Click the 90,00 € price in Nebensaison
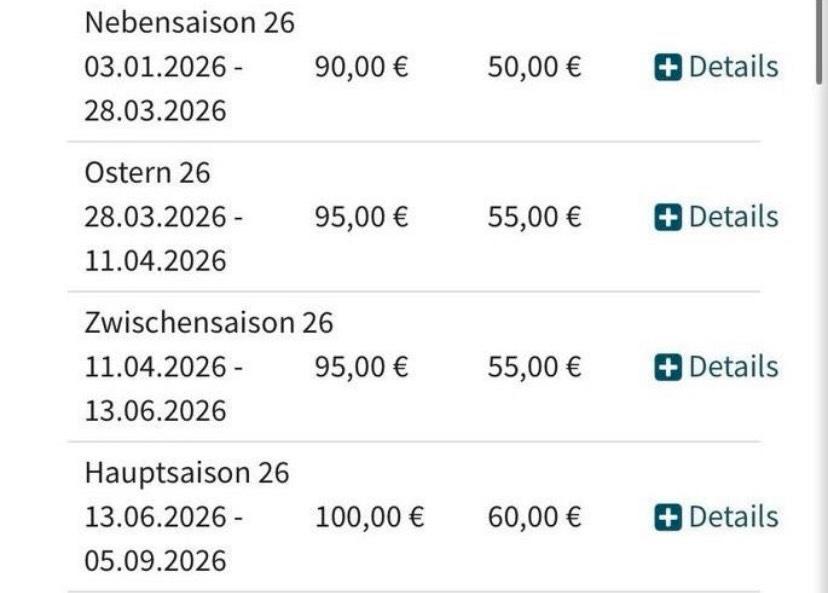Image resolution: width=828 pixels, height=593 pixels. pos(361,67)
